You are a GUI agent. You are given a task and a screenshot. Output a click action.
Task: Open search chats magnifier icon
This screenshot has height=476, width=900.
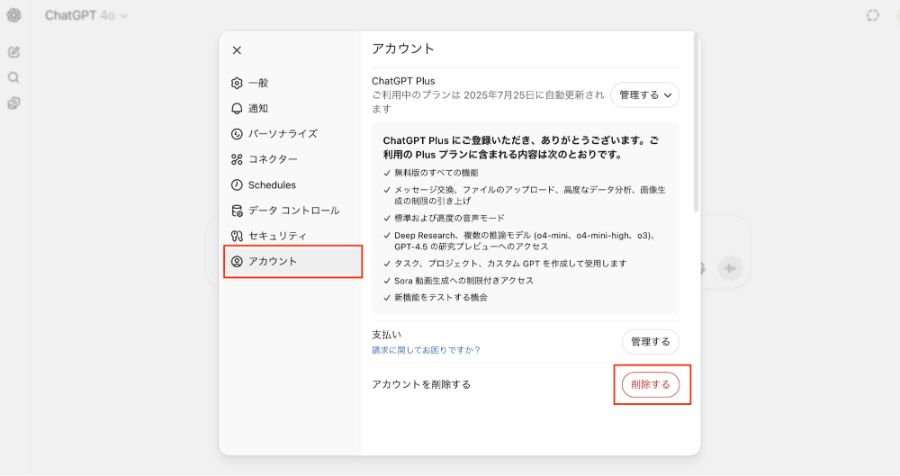[x=14, y=78]
